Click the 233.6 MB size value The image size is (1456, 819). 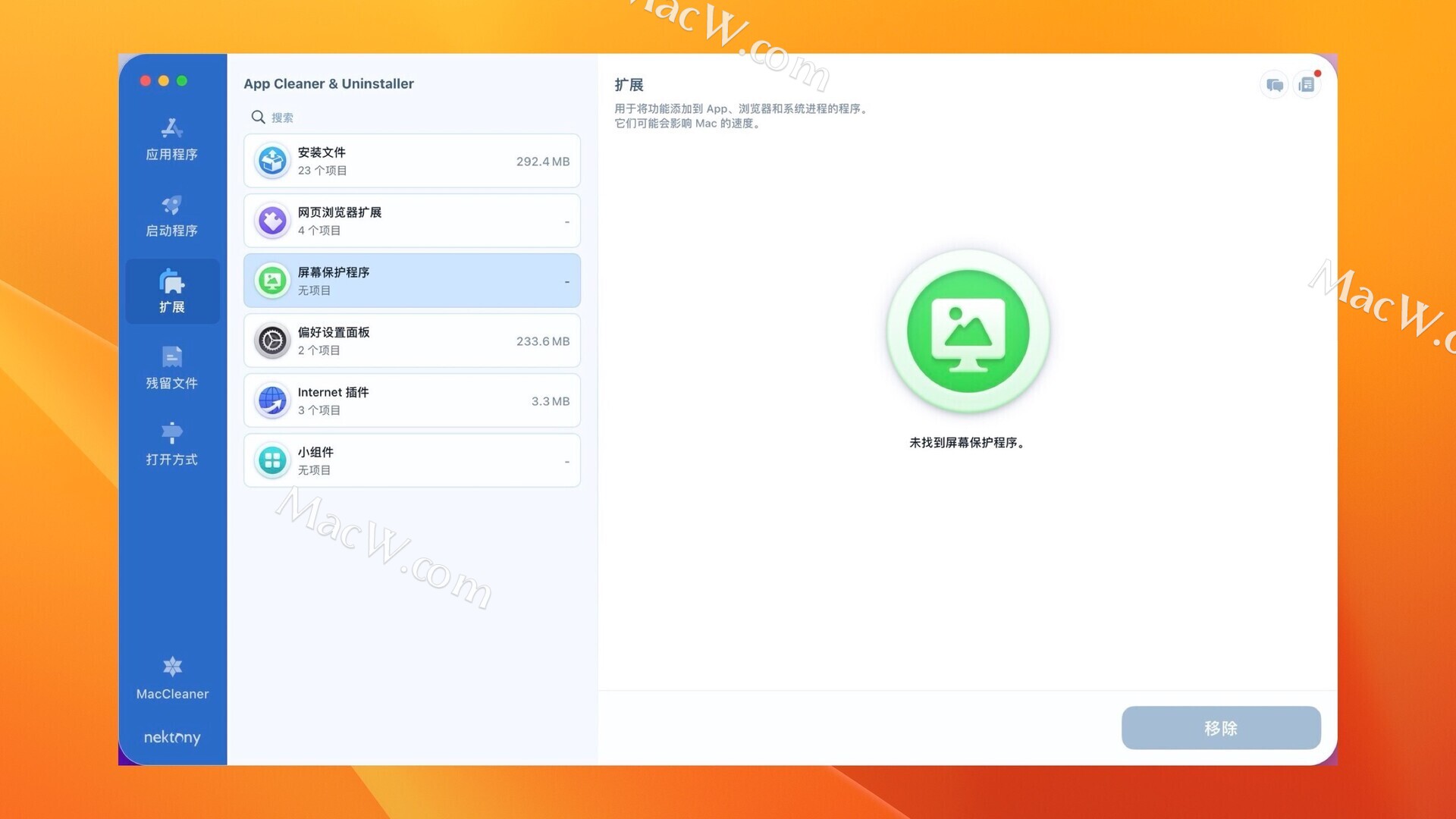[543, 341]
